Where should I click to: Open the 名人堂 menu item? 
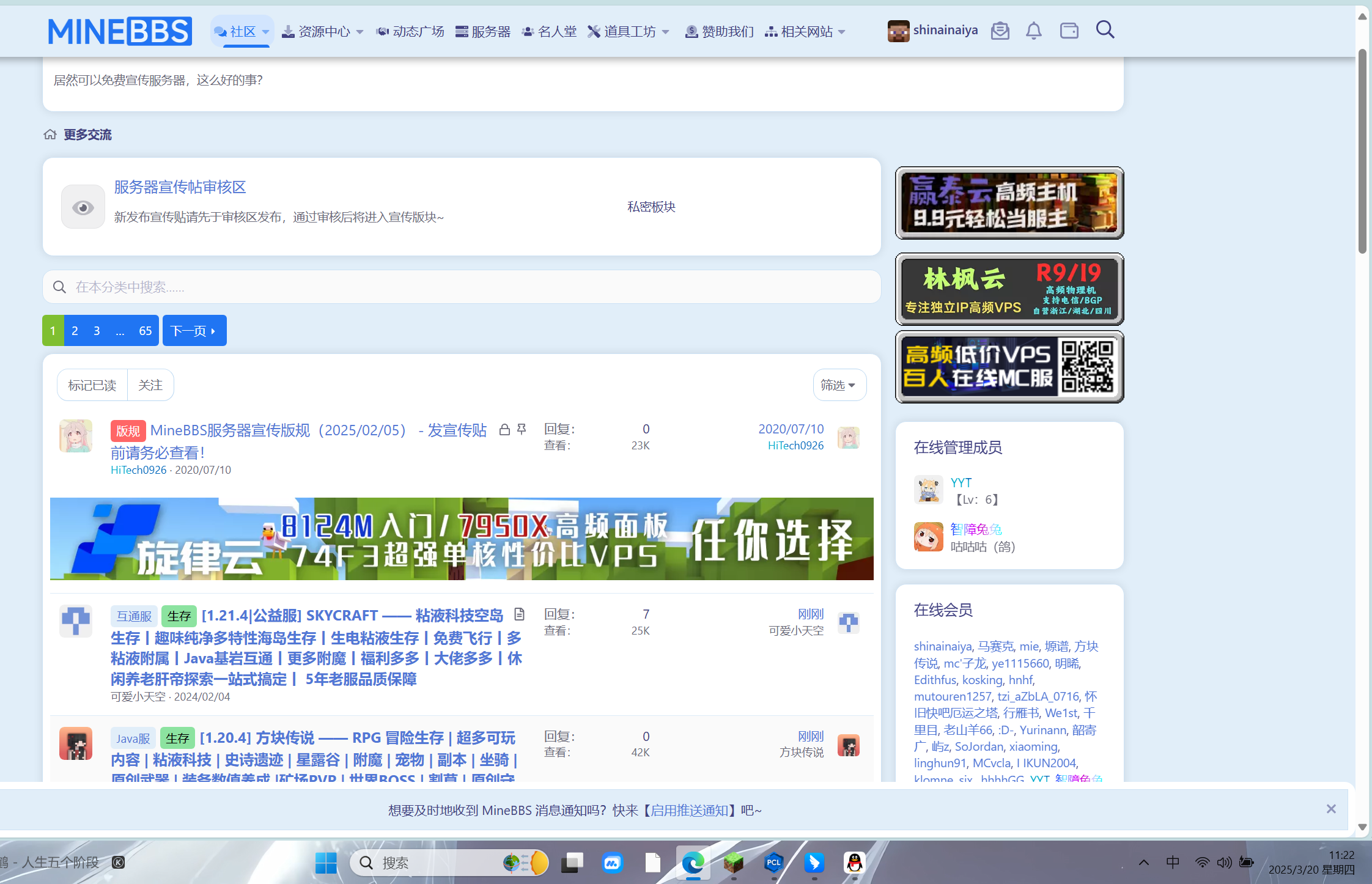pos(550,32)
